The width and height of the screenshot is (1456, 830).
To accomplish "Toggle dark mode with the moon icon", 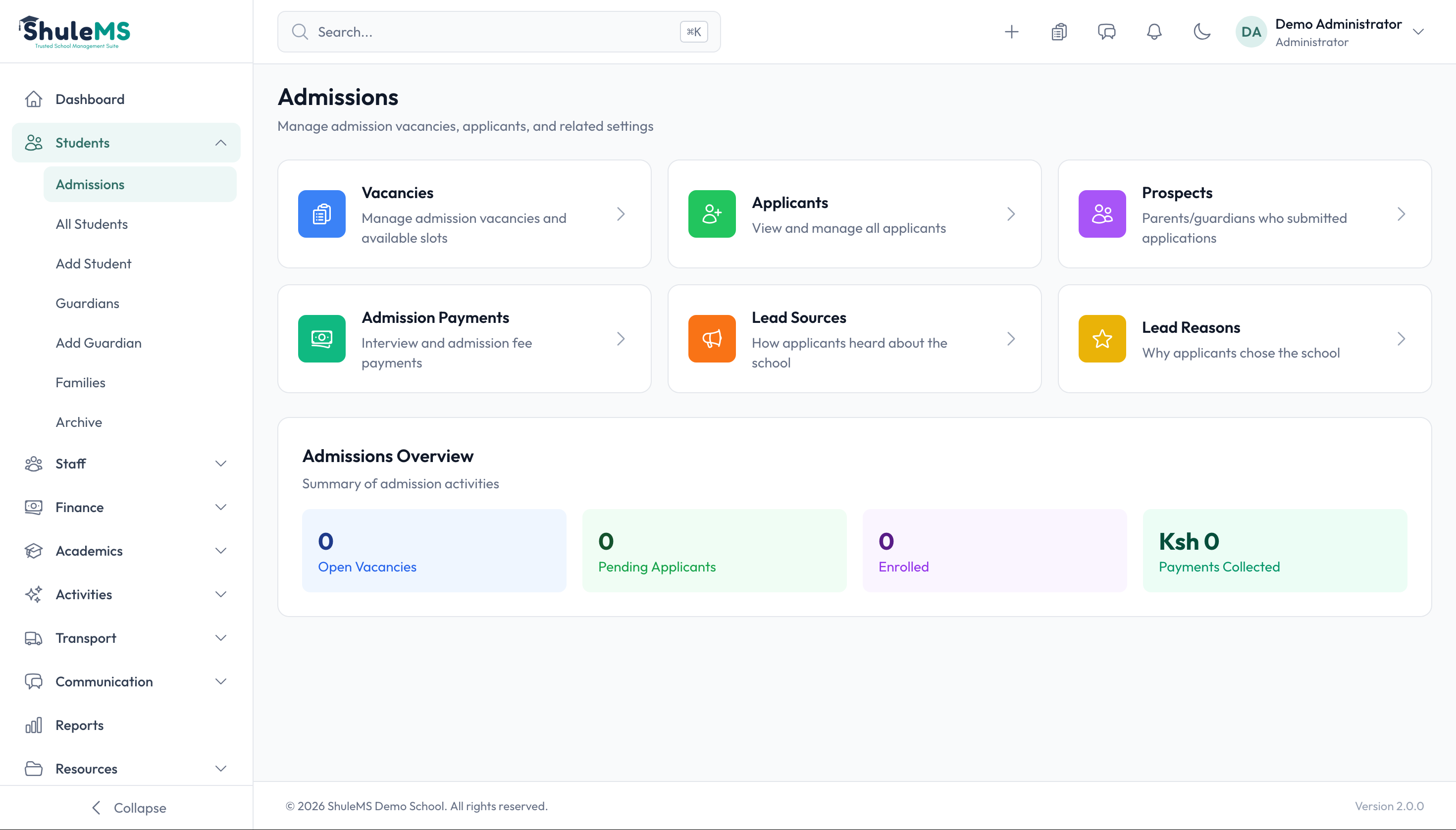I will (x=1202, y=31).
